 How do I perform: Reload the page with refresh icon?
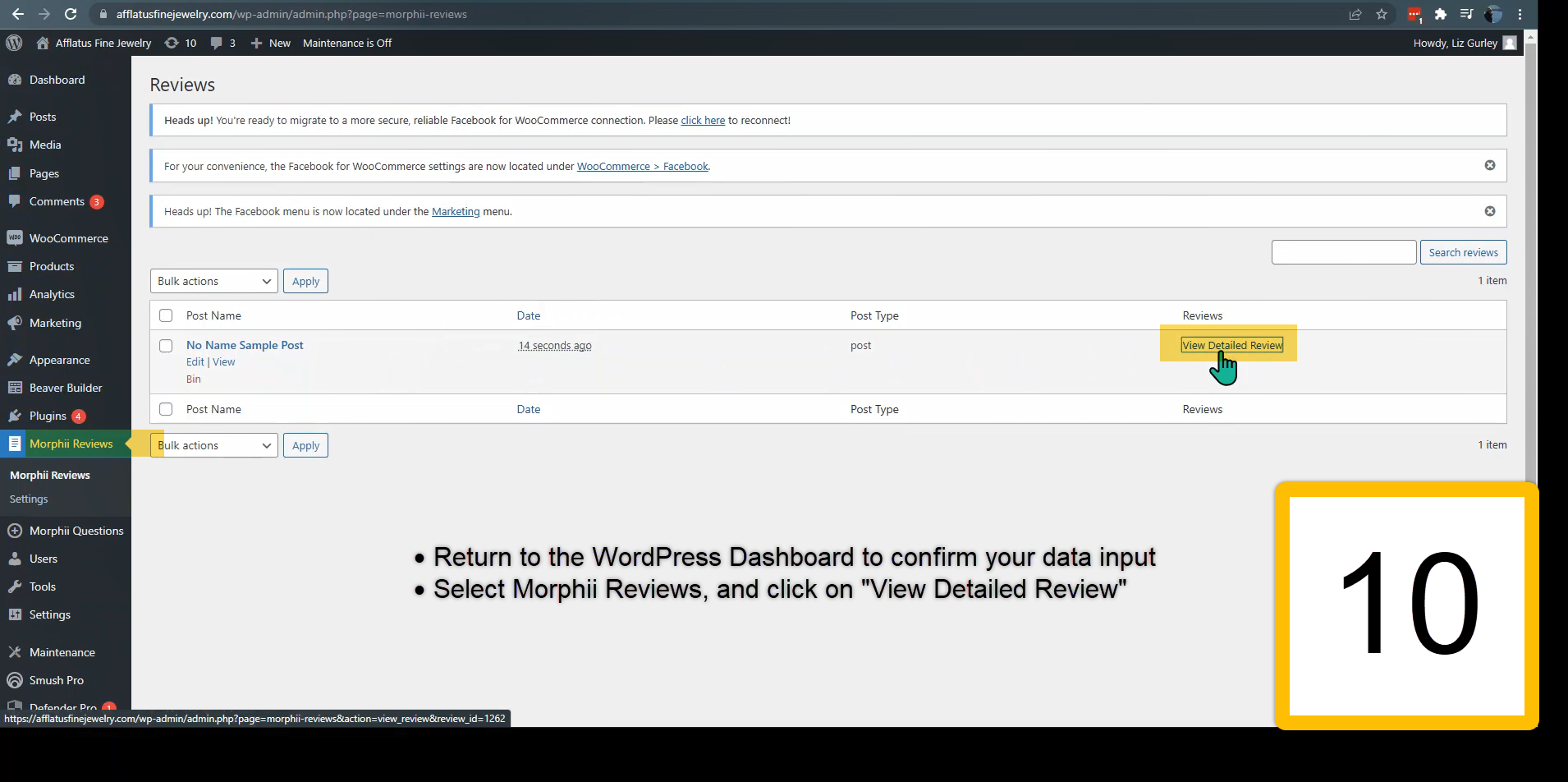(71, 14)
